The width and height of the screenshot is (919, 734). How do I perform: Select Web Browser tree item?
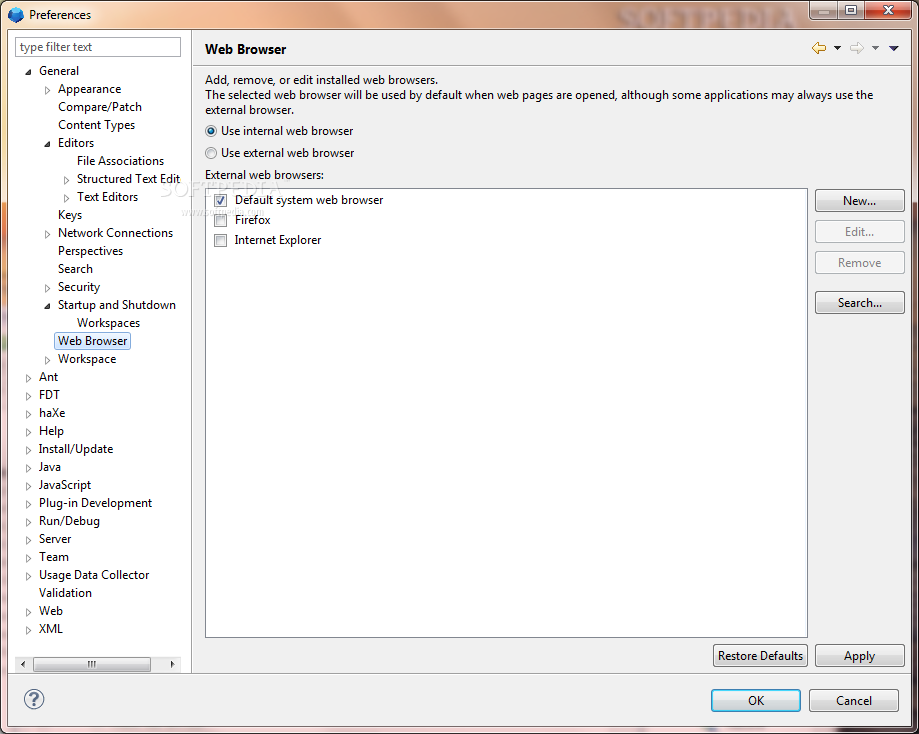(92, 341)
